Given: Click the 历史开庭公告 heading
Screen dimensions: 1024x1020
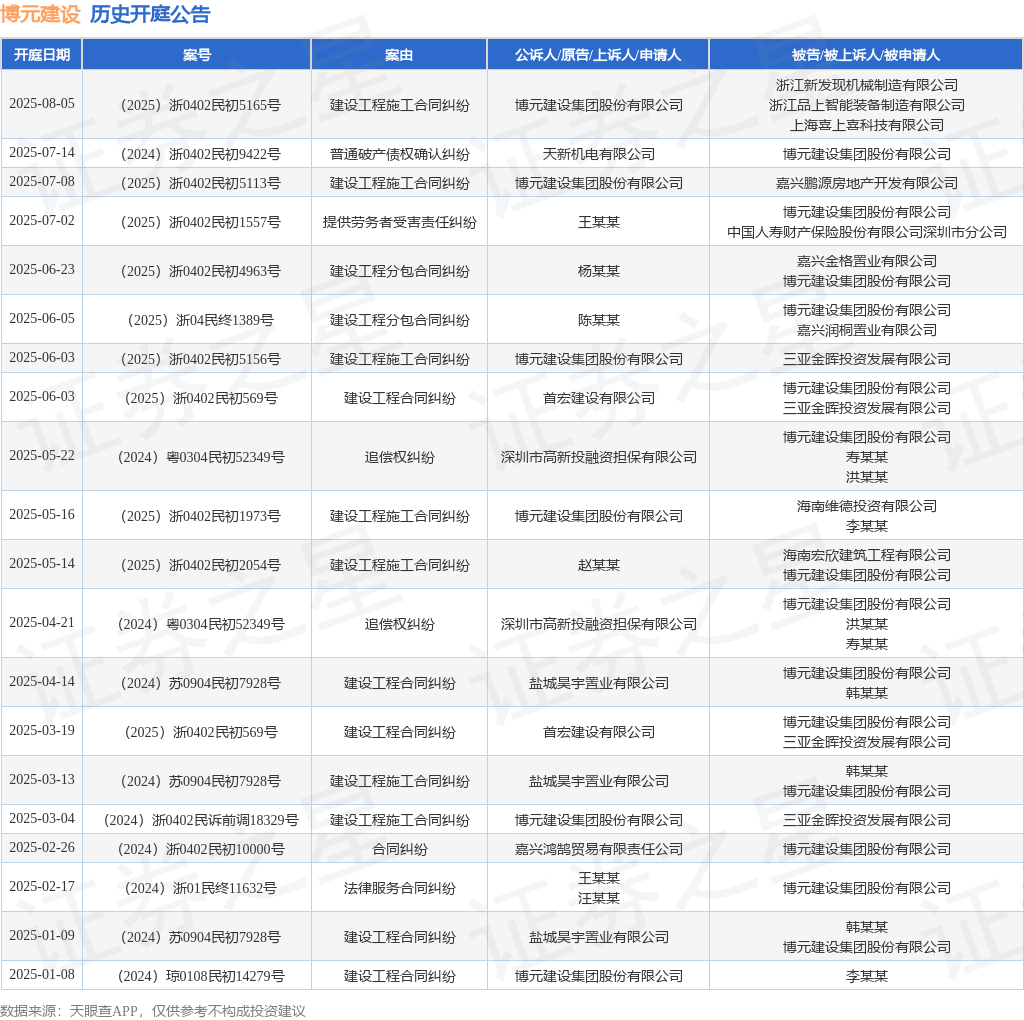Looking at the screenshot, I should tap(150, 14).
